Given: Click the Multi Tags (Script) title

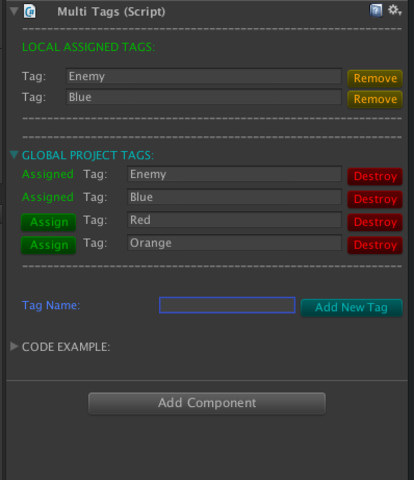Looking at the screenshot, I should coord(111,12).
